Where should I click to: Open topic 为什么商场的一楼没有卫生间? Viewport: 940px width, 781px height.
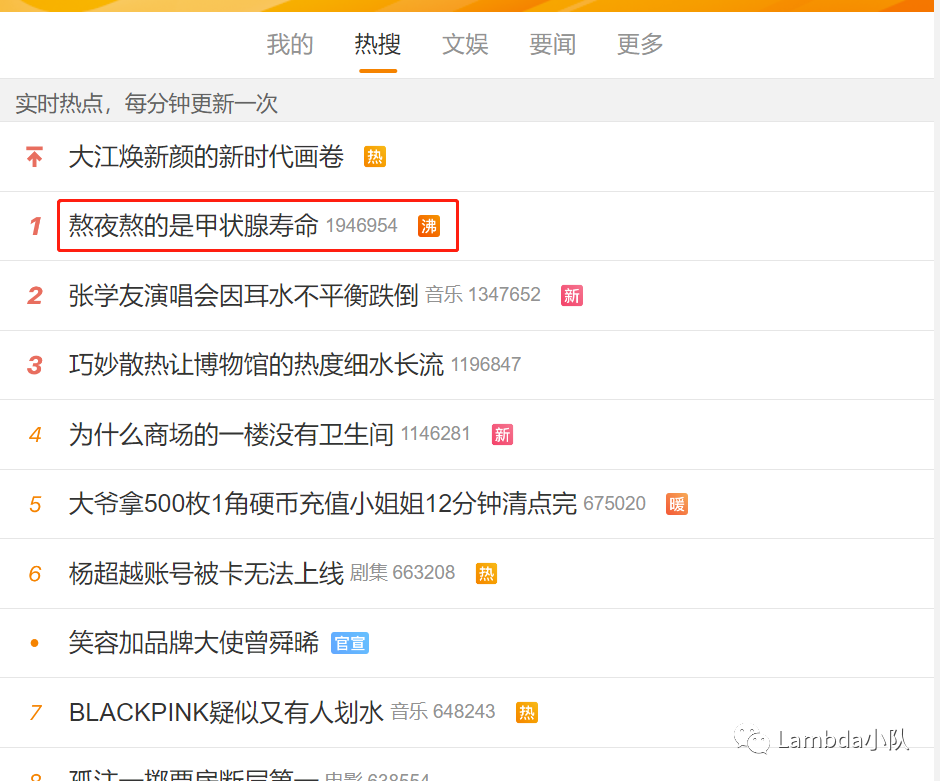(231, 434)
